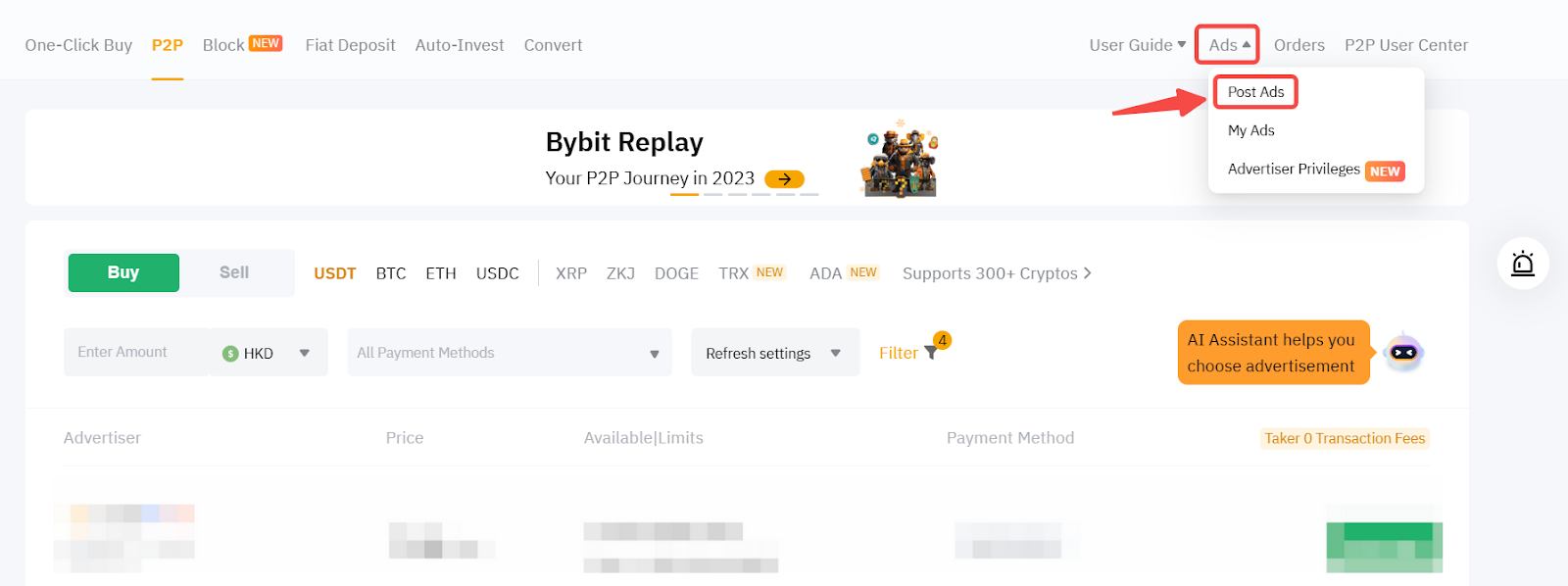This screenshot has width=1568, height=586.
Task: Click the HKD currency dollar icon
Action: (230, 354)
